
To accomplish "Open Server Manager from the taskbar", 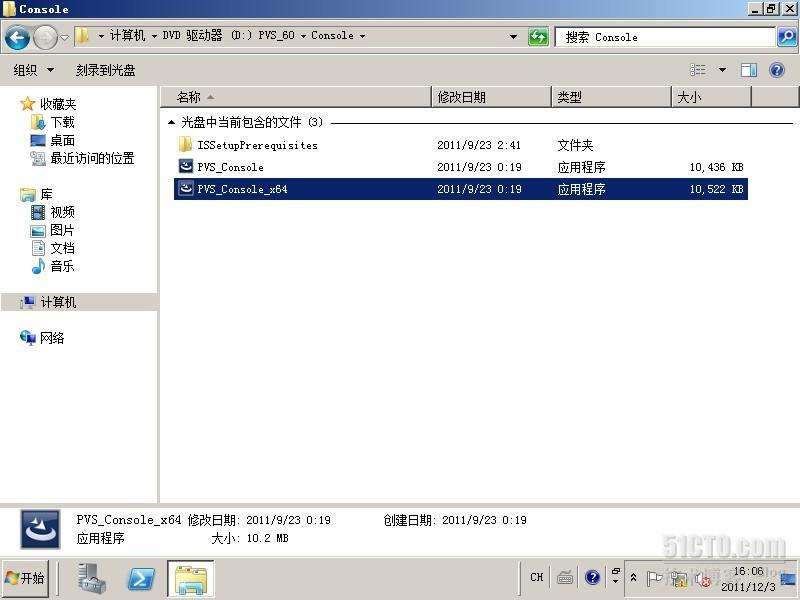I will tap(92, 579).
